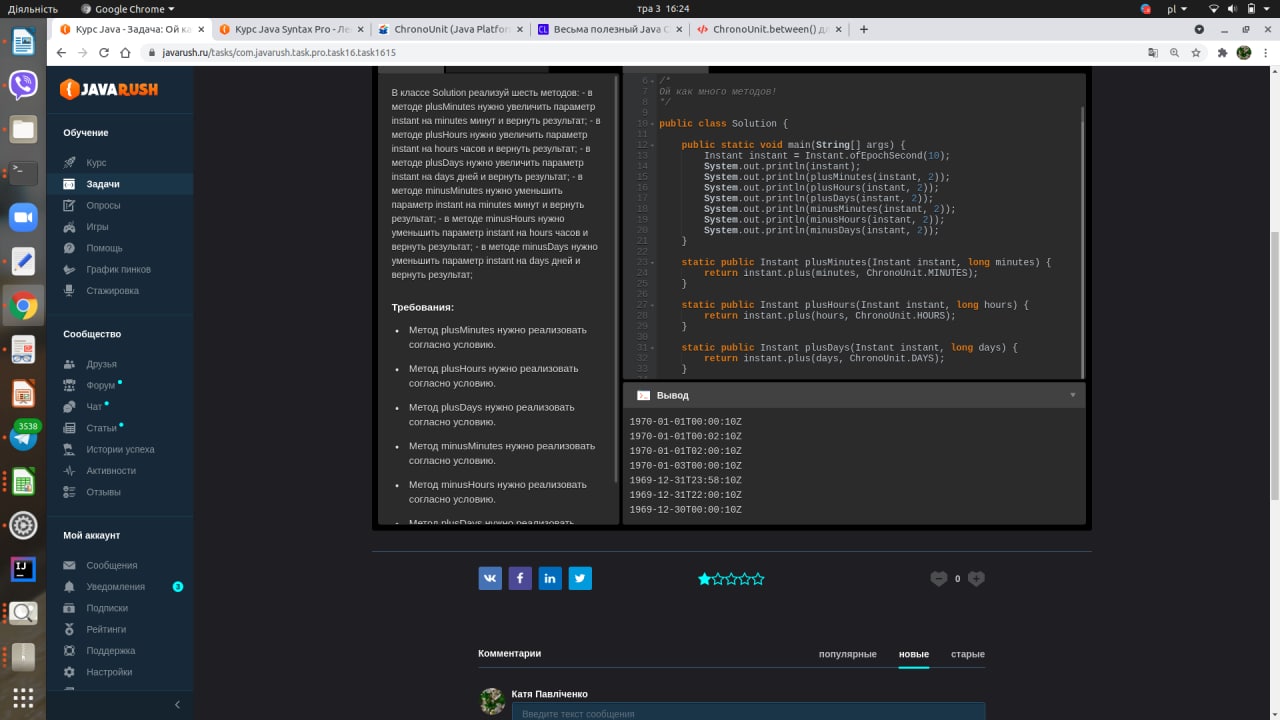Open График пинков

pyautogui.click(x=119, y=269)
